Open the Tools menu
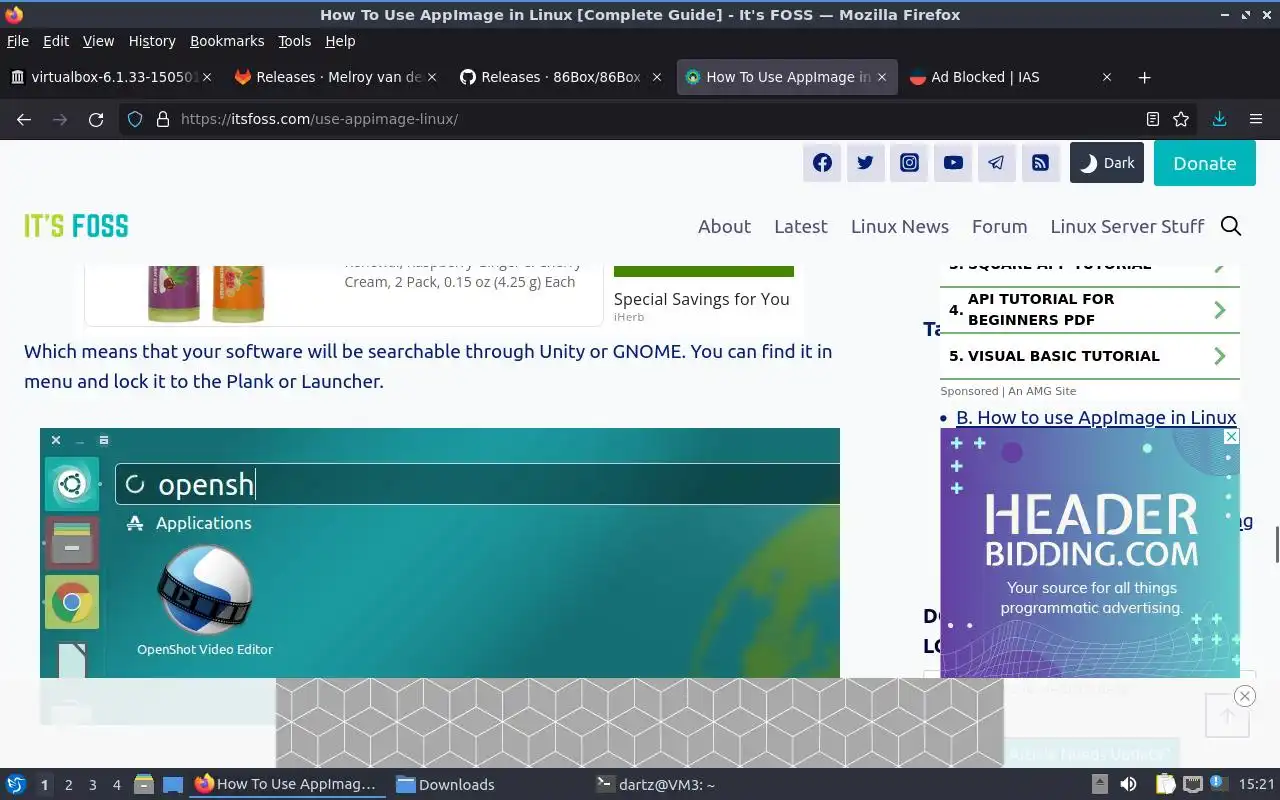 295,41
